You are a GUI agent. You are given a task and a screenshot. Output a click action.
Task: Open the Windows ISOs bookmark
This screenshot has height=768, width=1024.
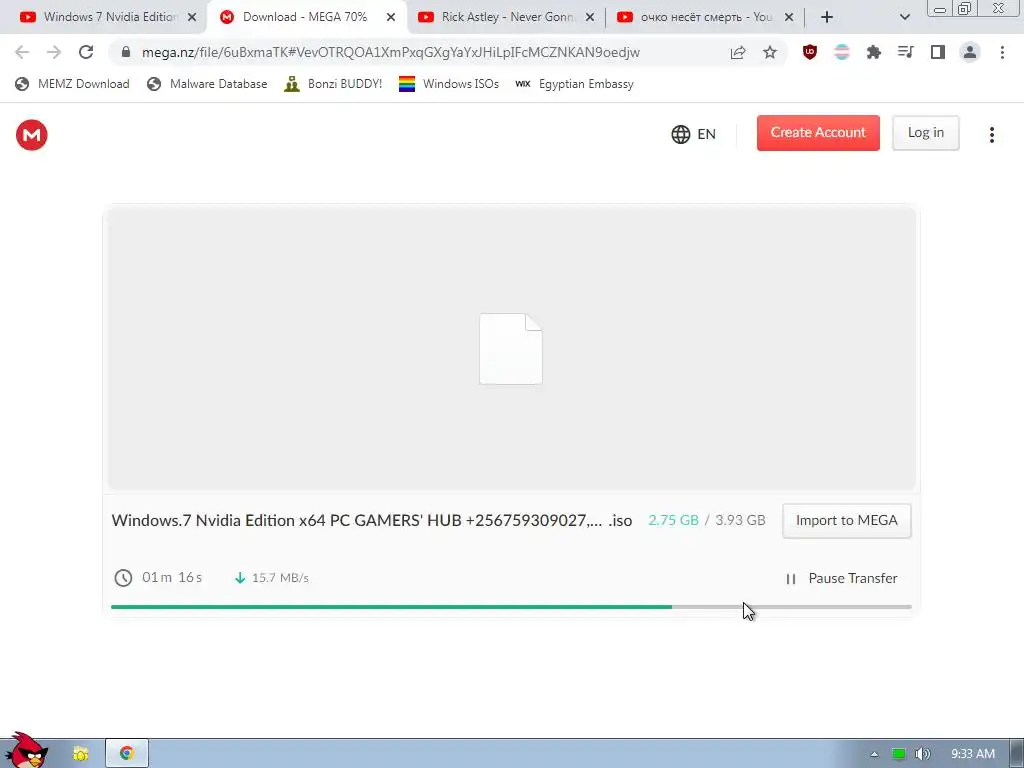pos(449,84)
